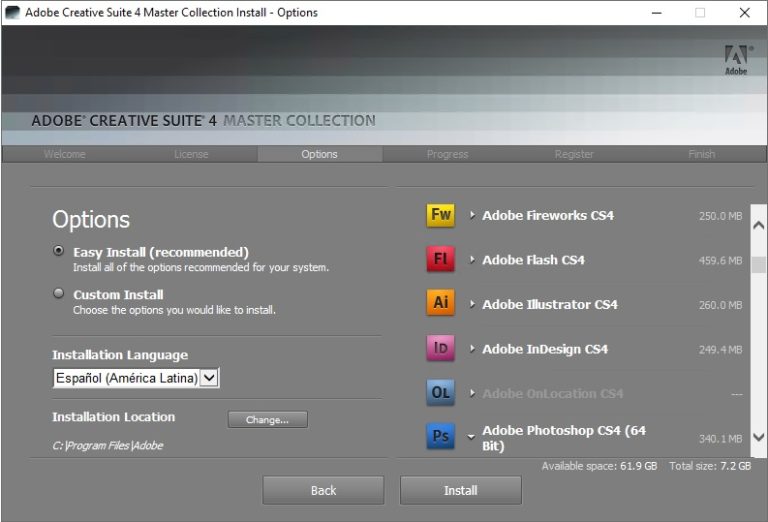
Task: Click the Back button
Action: click(323, 490)
